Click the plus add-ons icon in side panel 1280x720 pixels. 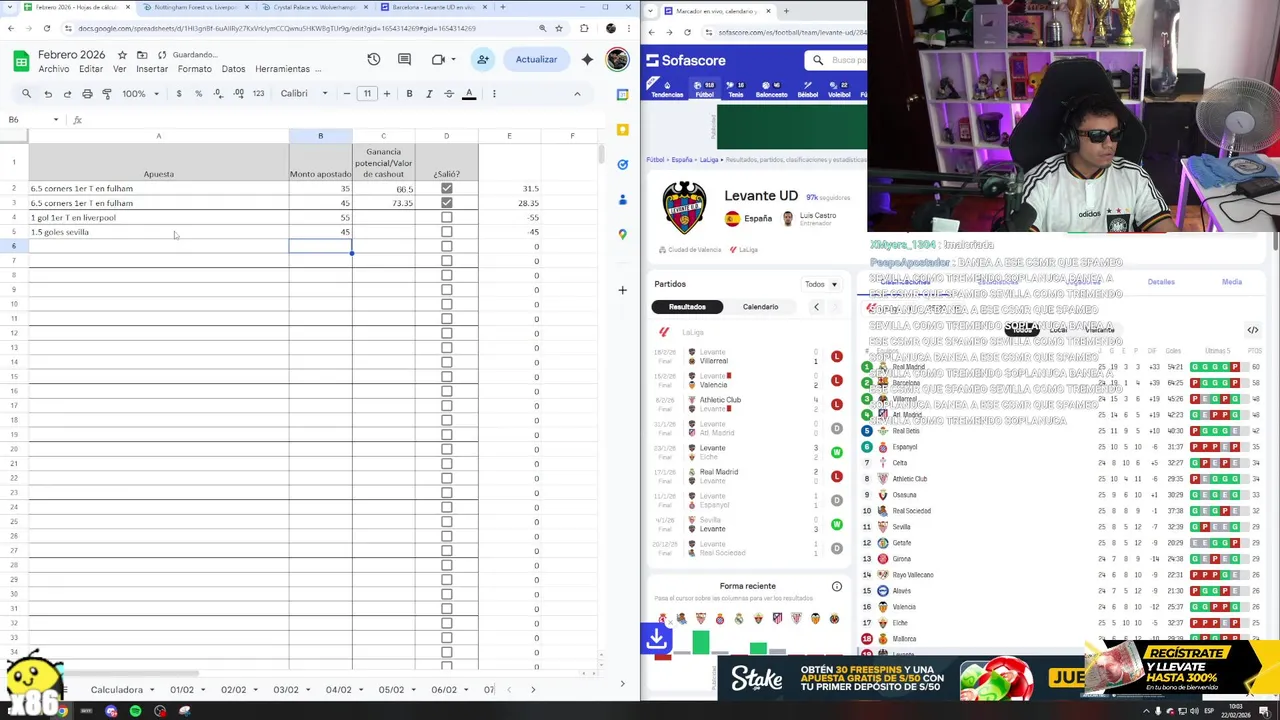tap(622, 290)
